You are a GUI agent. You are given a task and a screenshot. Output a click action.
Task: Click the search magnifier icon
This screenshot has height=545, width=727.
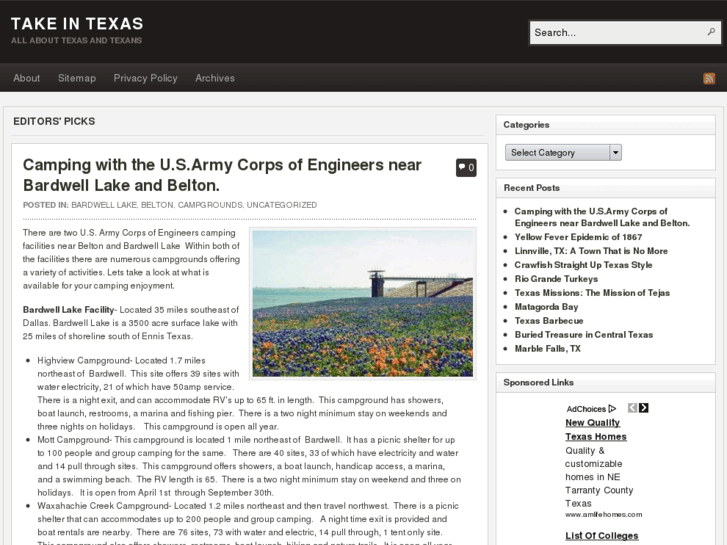point(711,32)
